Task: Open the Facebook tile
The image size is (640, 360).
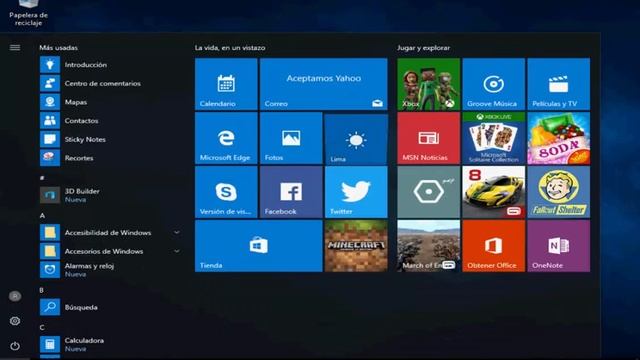Action: tap(291, 192)
